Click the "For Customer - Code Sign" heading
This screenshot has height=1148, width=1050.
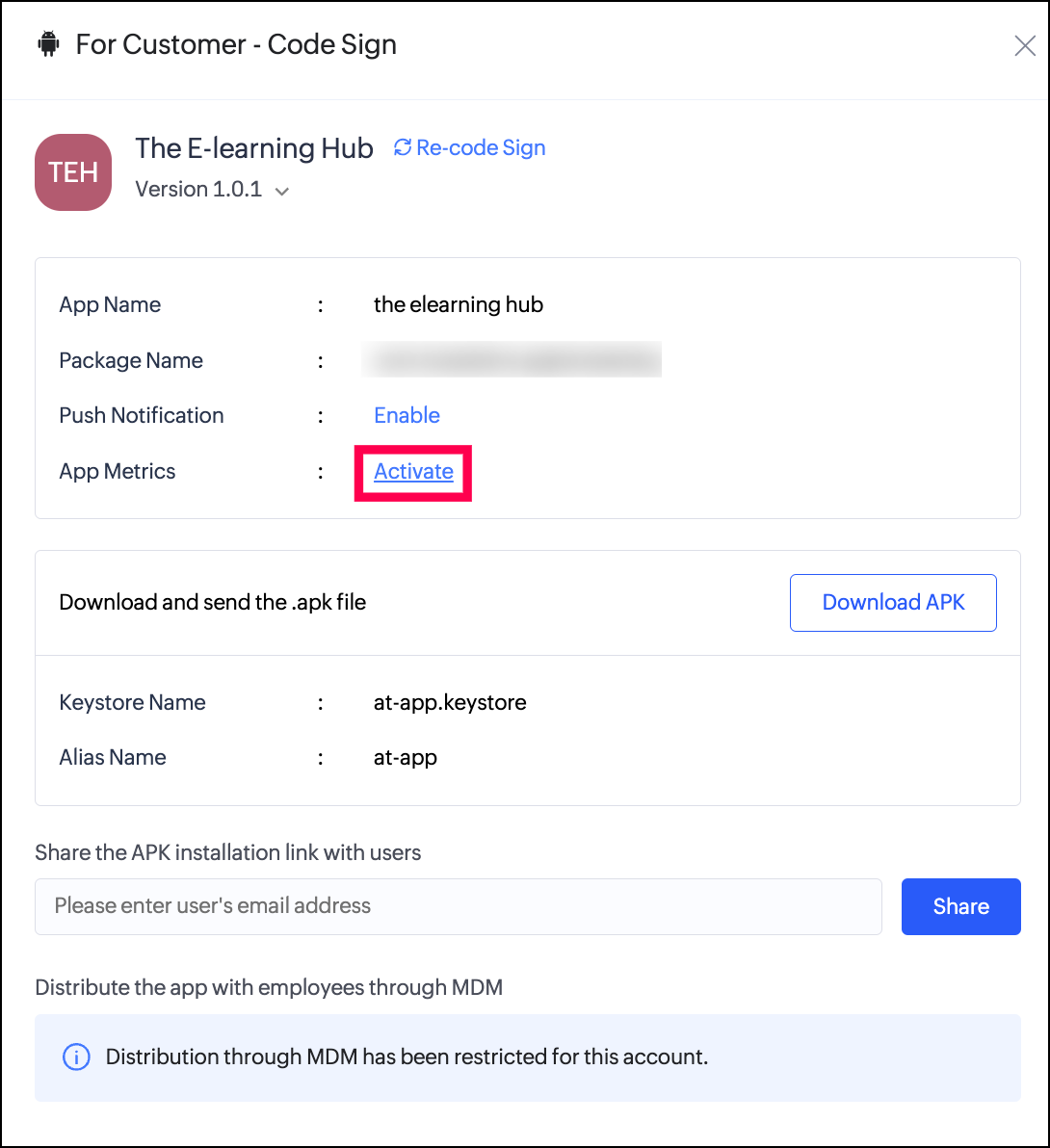coord(236,44)
